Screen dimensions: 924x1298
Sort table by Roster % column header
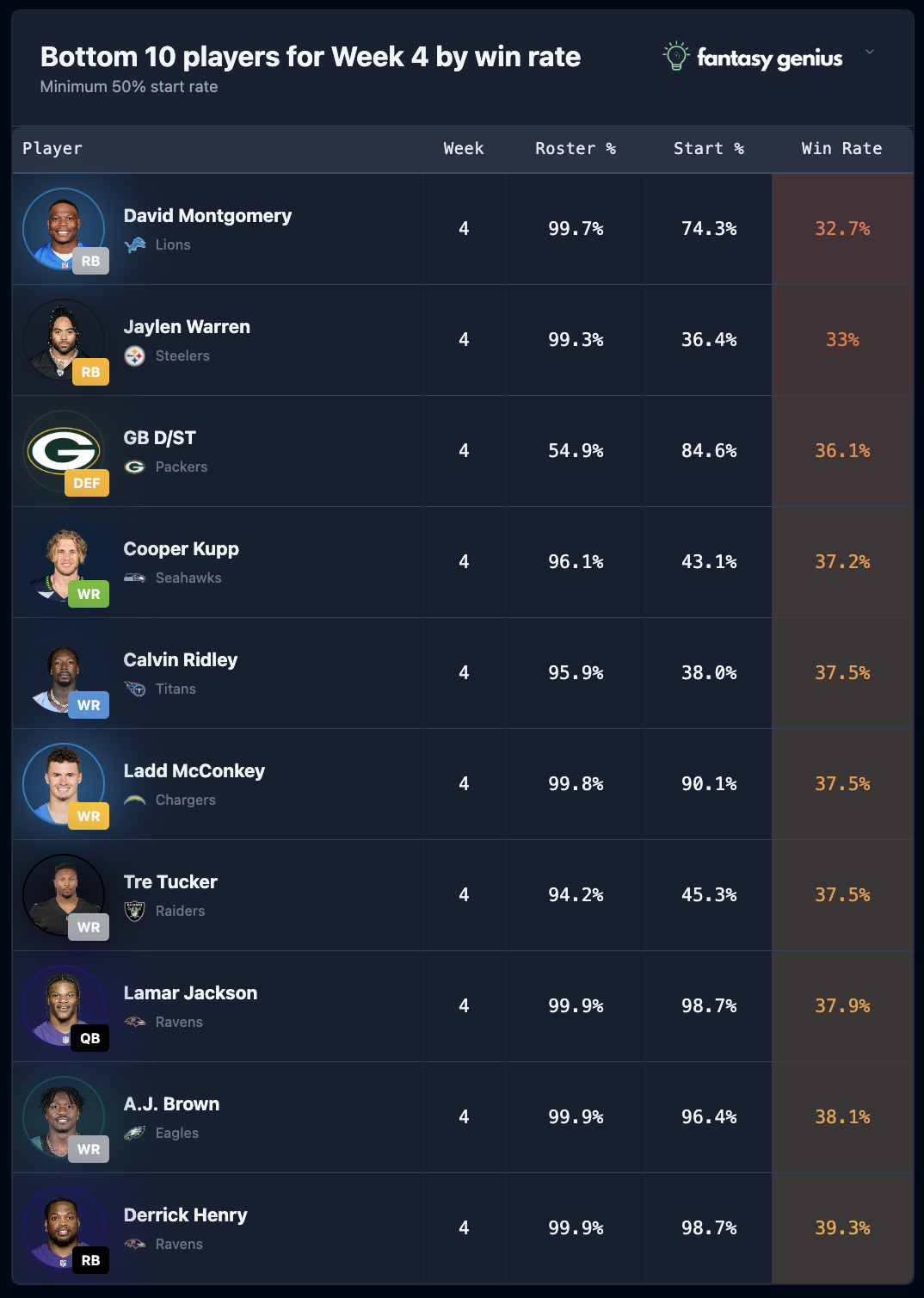point(575,149)
